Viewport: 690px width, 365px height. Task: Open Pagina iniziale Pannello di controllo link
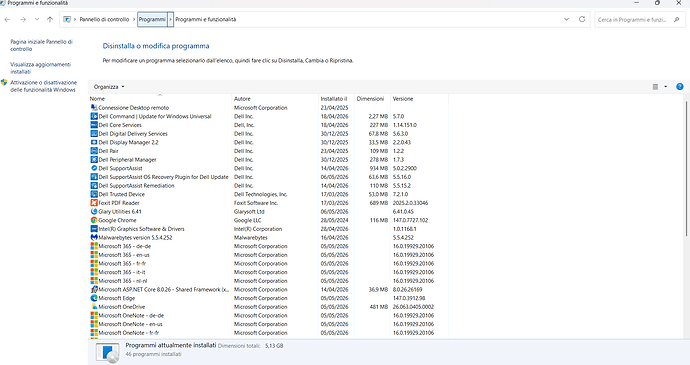[41, 45]
